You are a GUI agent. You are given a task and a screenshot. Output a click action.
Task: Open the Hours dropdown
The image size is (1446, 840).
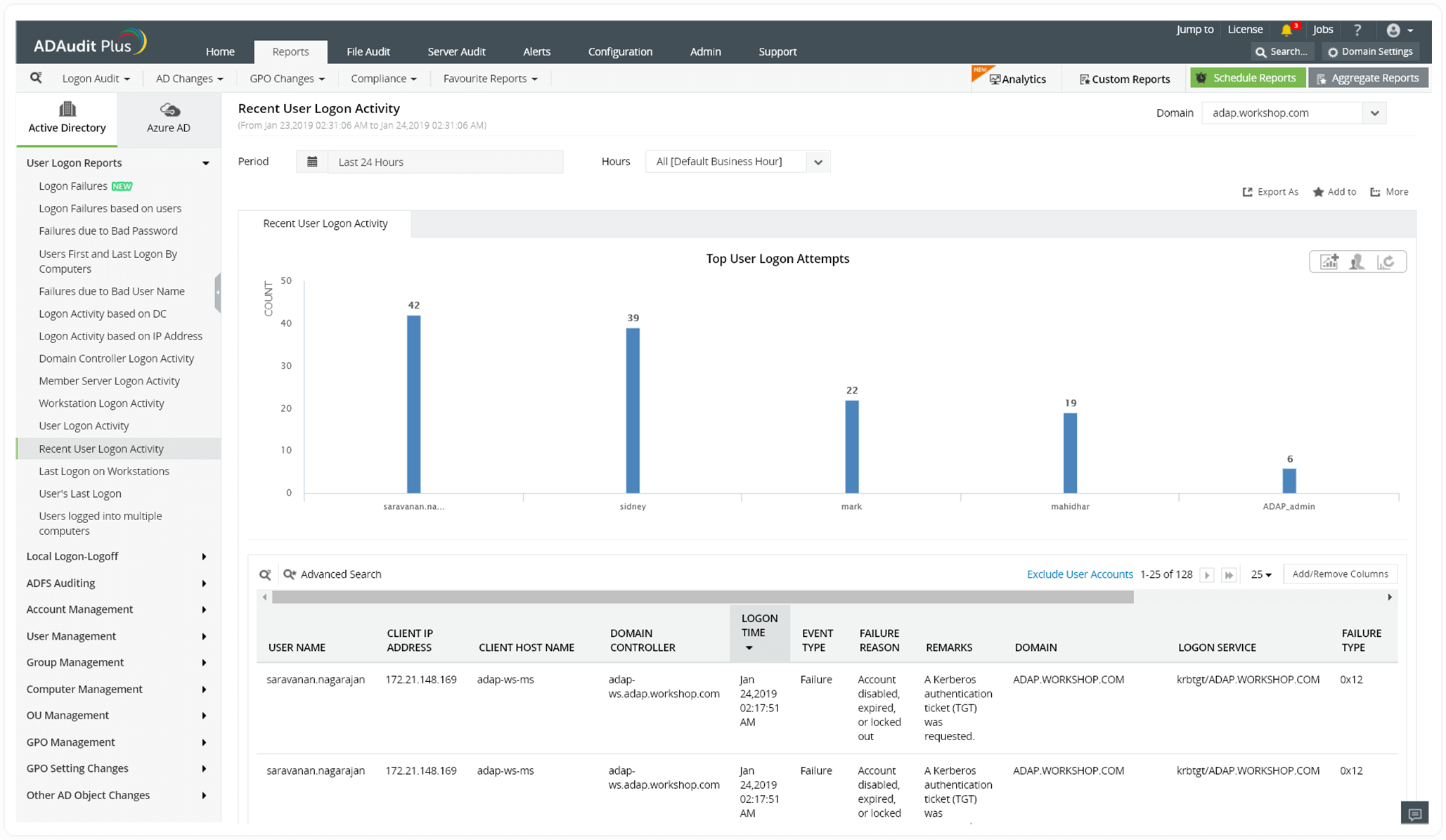point(818,162)
